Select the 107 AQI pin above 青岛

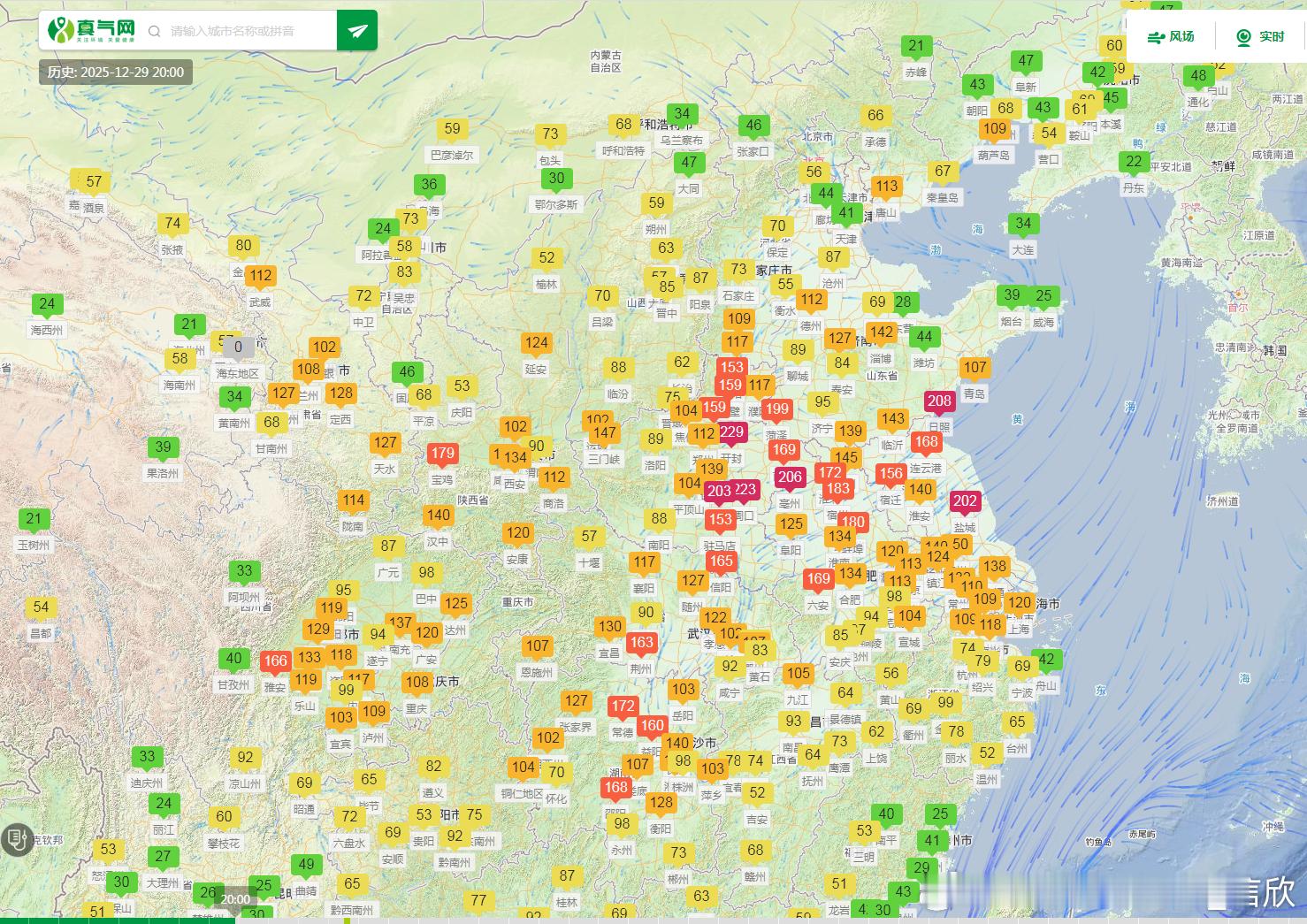975,369
